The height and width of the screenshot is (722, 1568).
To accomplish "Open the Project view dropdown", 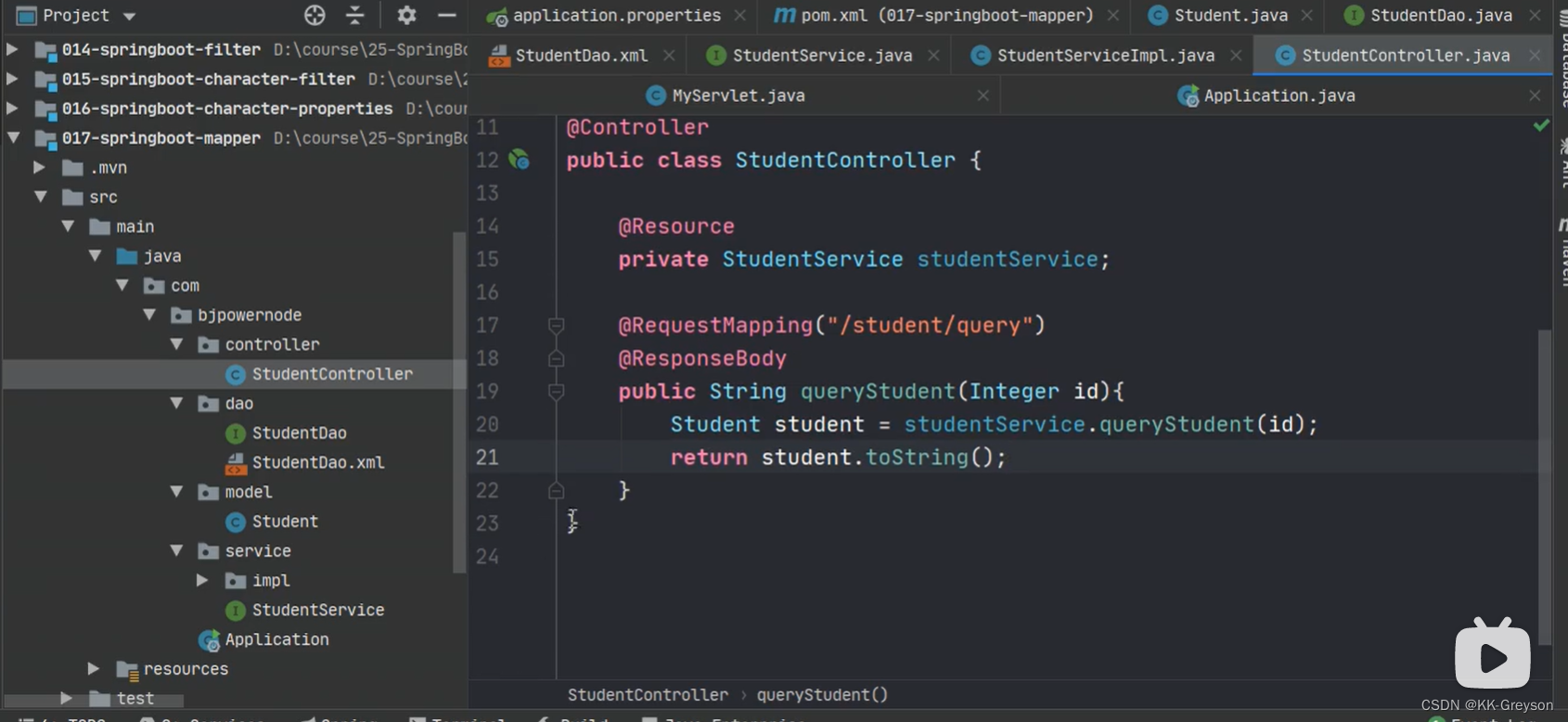I will (129, 16).
